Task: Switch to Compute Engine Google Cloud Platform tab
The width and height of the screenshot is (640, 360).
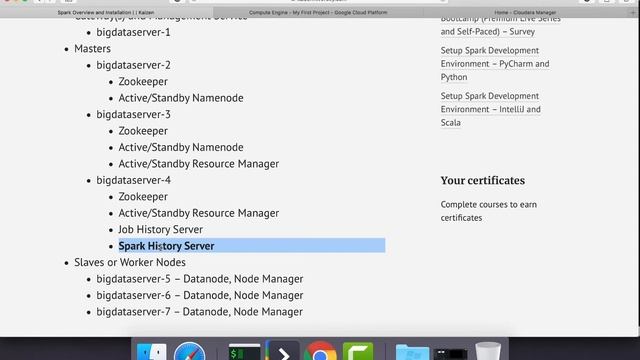Action: click(x=318, y=13)
